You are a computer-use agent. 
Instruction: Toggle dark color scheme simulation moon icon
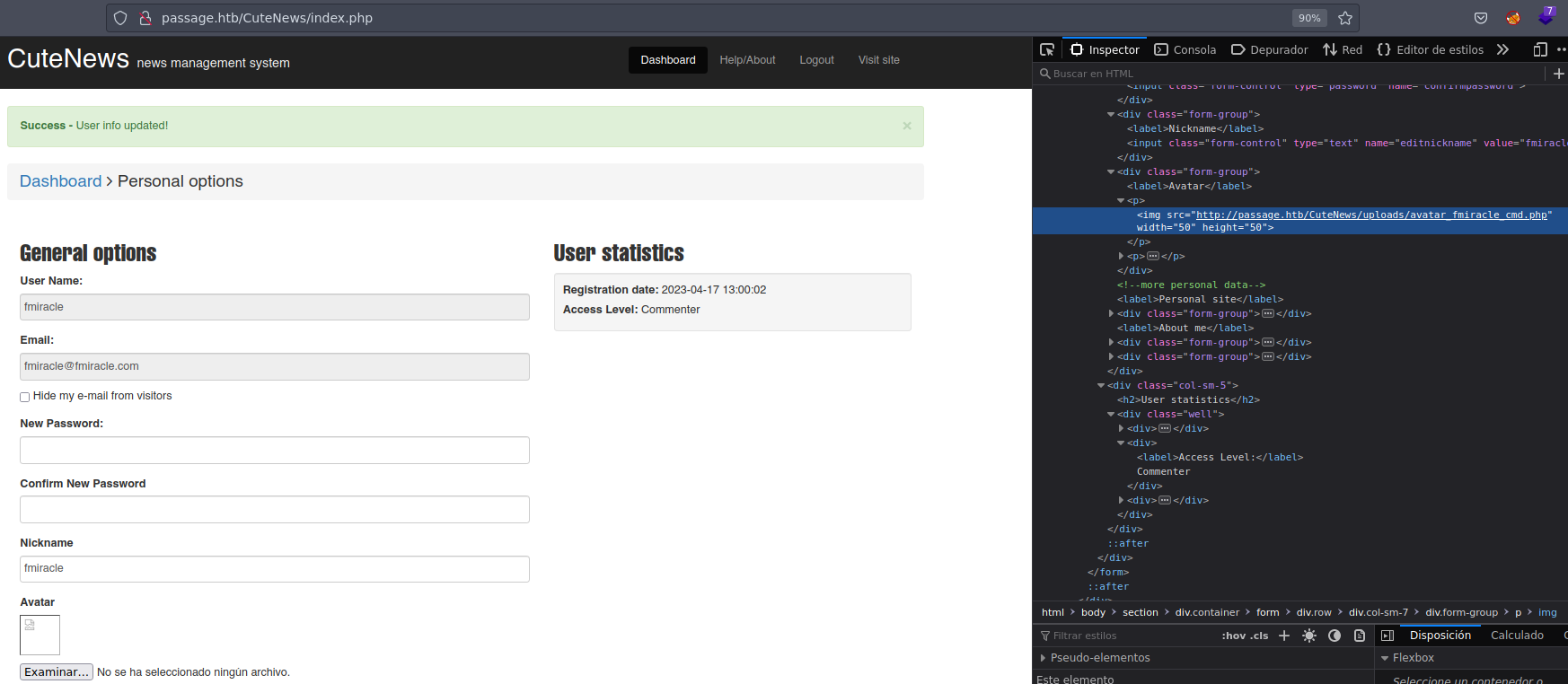coord(1335,636)
